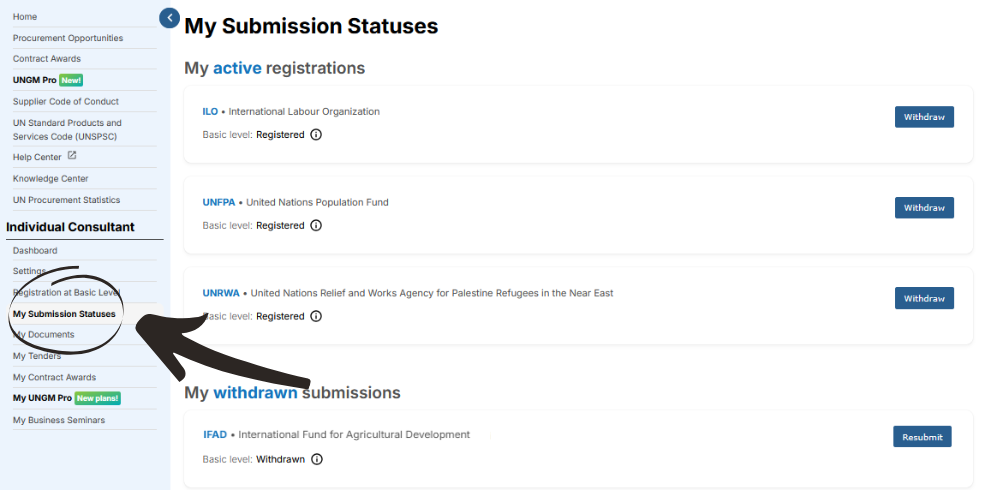The image size is (981, 491).
Task: Collapse the sidebar with the chevron button
Action: (x=170, y=18)
